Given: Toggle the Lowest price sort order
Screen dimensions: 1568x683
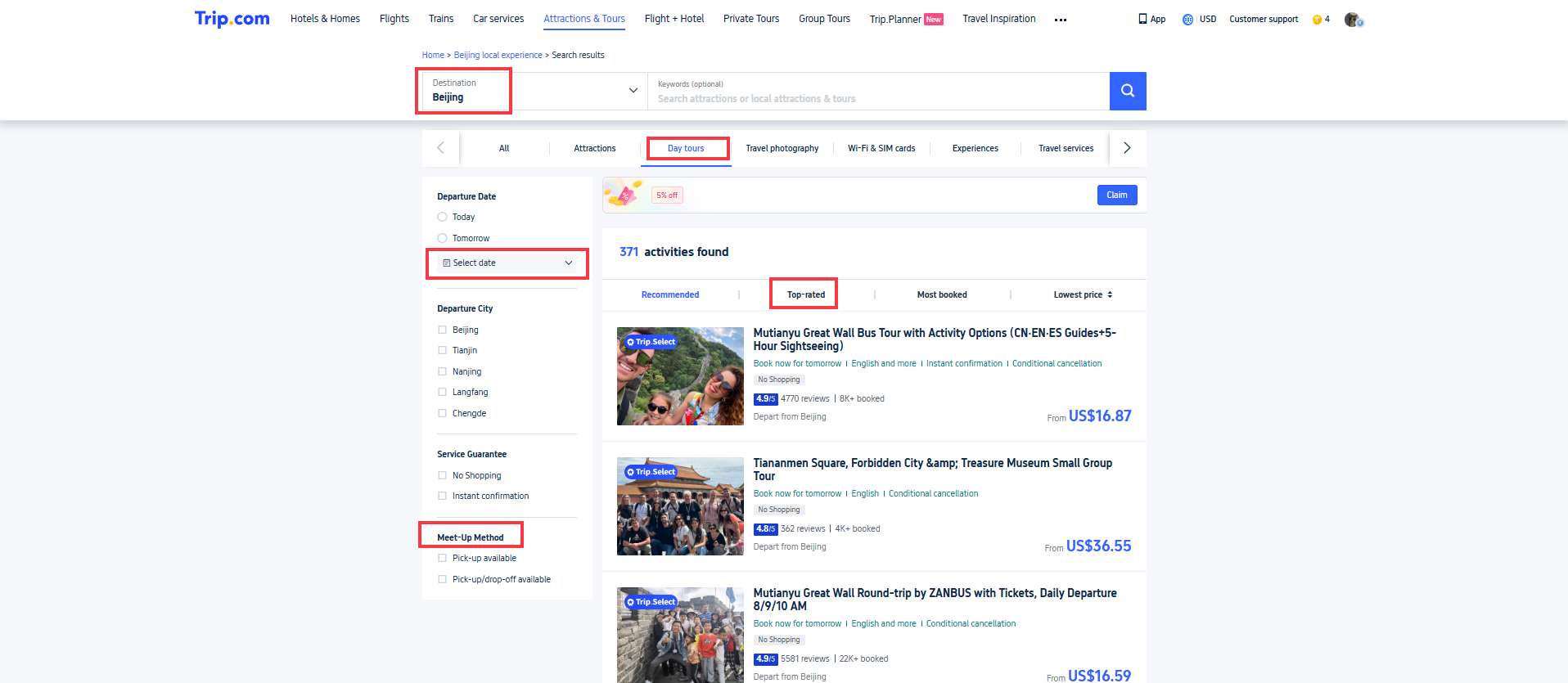Looking at the screenshot, I should click(1082, 294).
